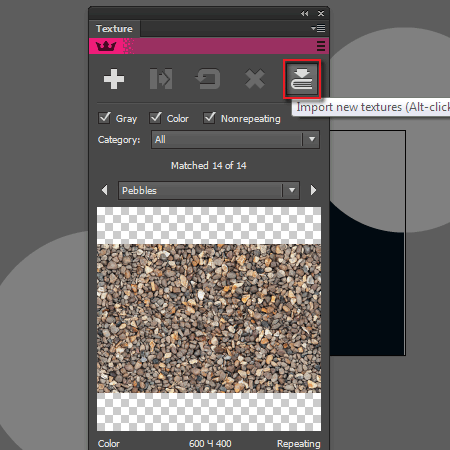Image resolution: width=450 pixels, height=450 pixels.
Task: Click the revert texture icon
Action: 208,79
